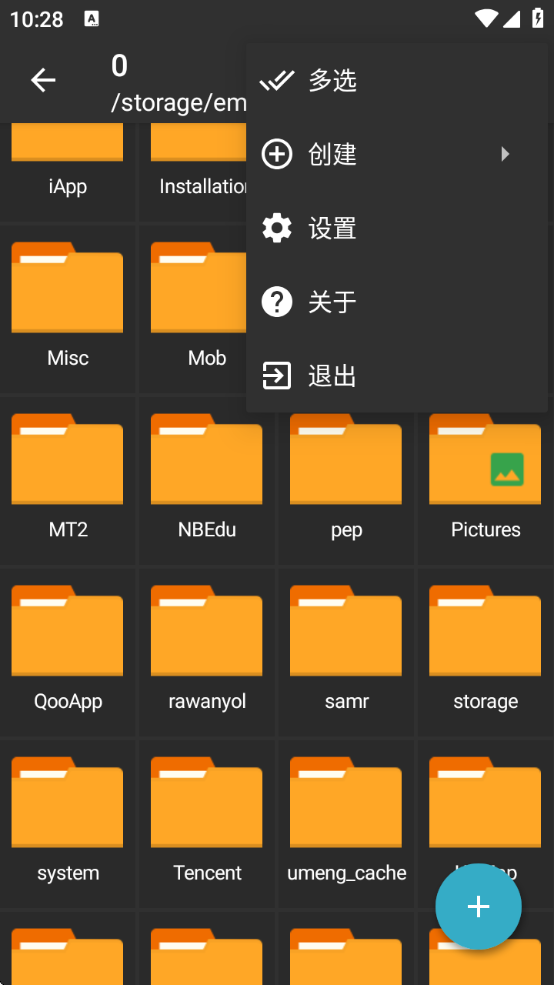Select 多选 menu entry
The image size is (554, 985).
[397, 80]
